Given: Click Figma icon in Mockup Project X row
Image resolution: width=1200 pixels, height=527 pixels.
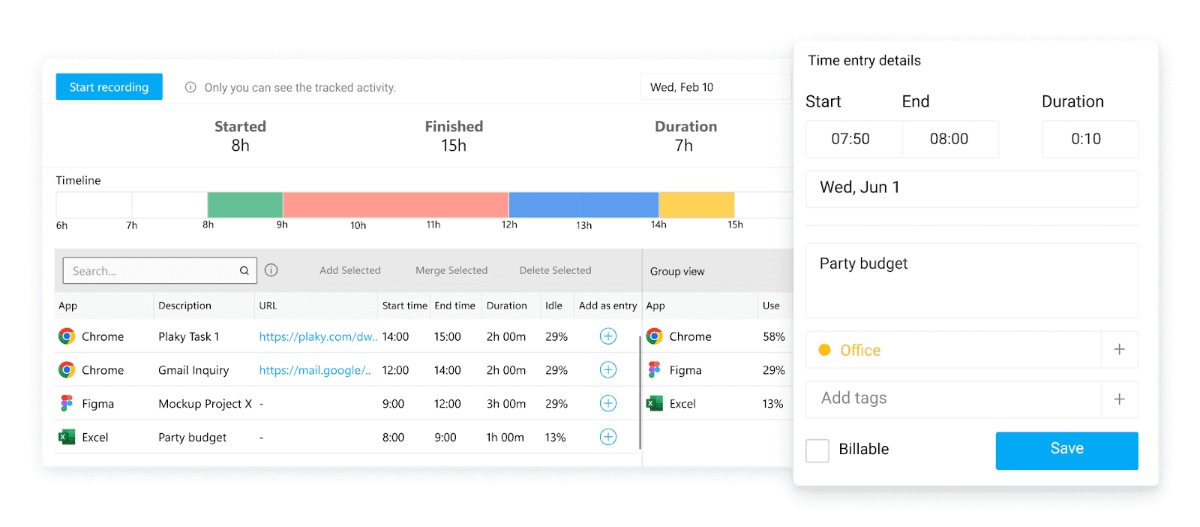Looking at the screenshot, I should (67, 404).
